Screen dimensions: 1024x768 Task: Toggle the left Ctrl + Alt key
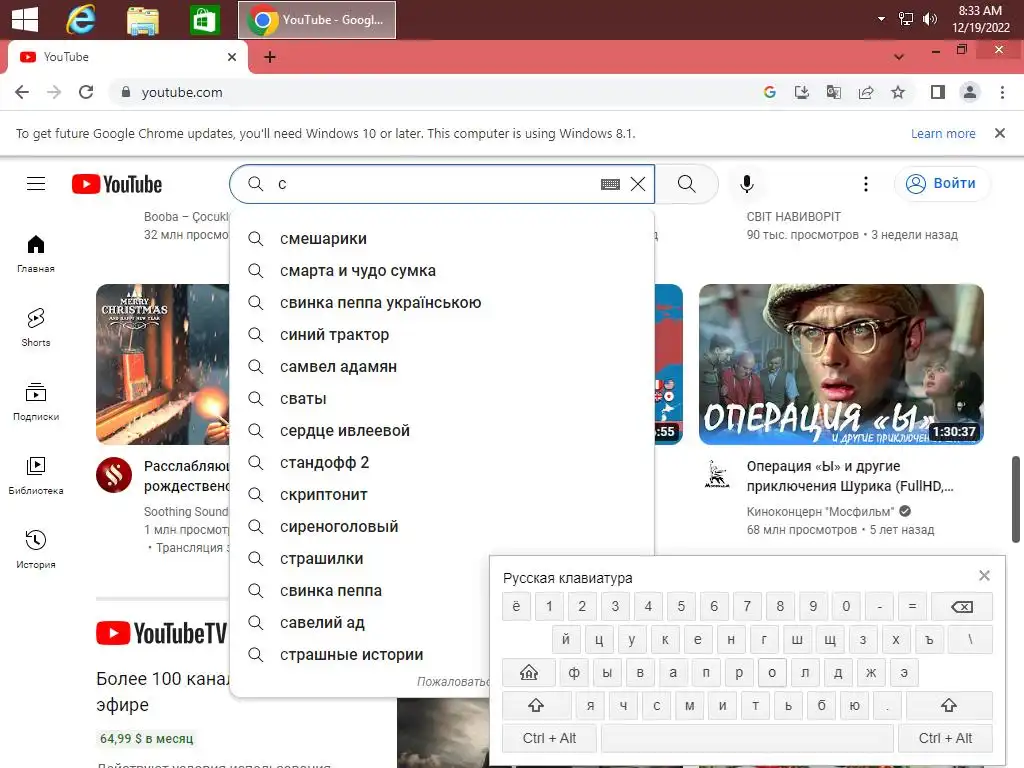tap(549, 739)
